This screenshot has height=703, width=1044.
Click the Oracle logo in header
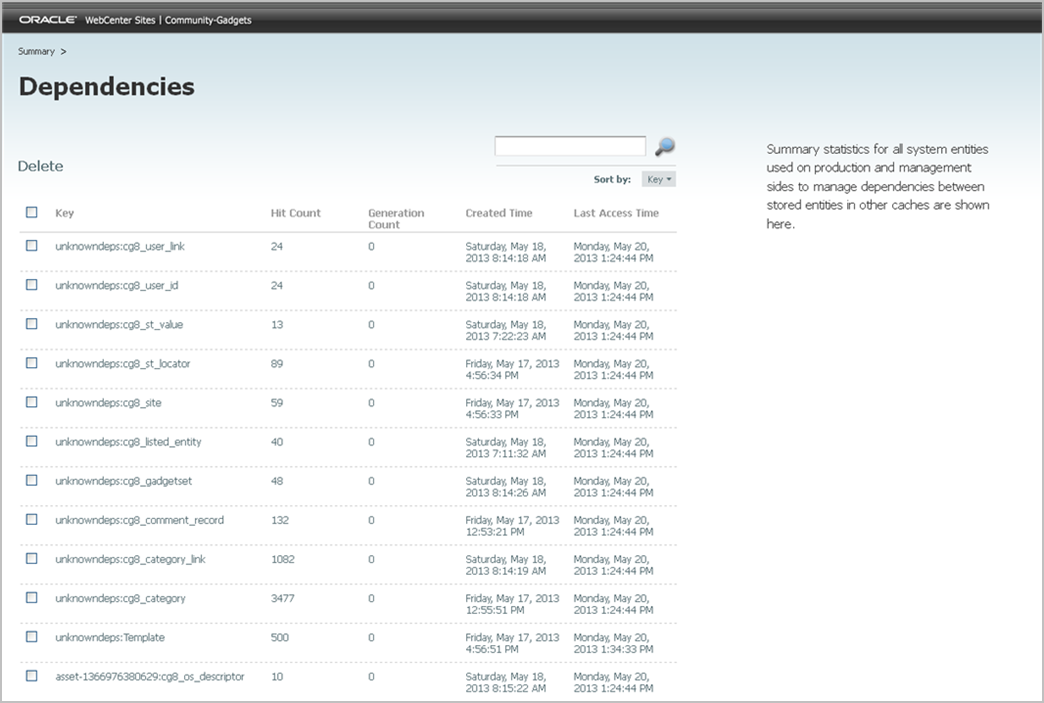tap(47, 20)
